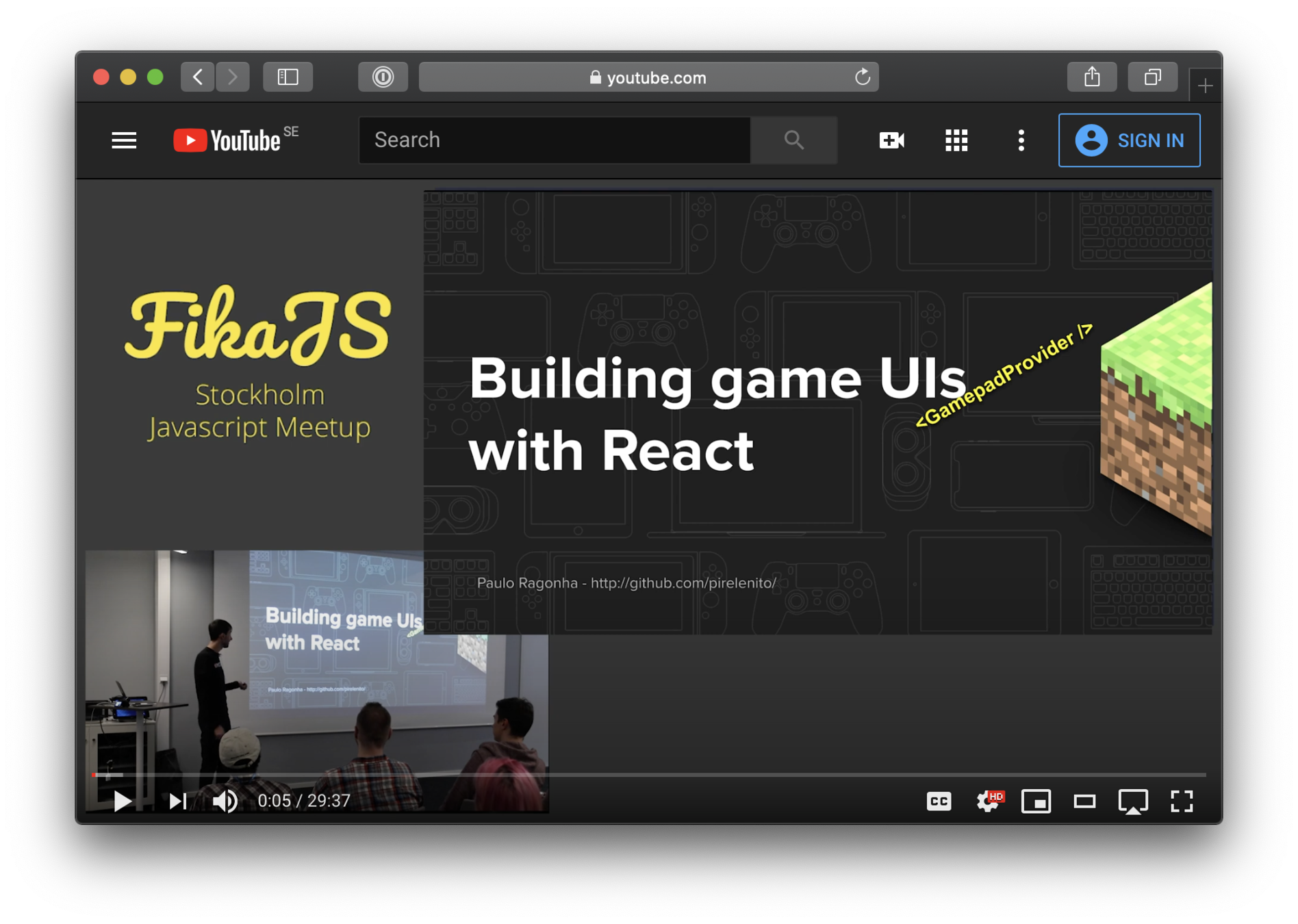Click the magnifier search button
Viewport: 1298px width, 924px height.
click(794, 140)
